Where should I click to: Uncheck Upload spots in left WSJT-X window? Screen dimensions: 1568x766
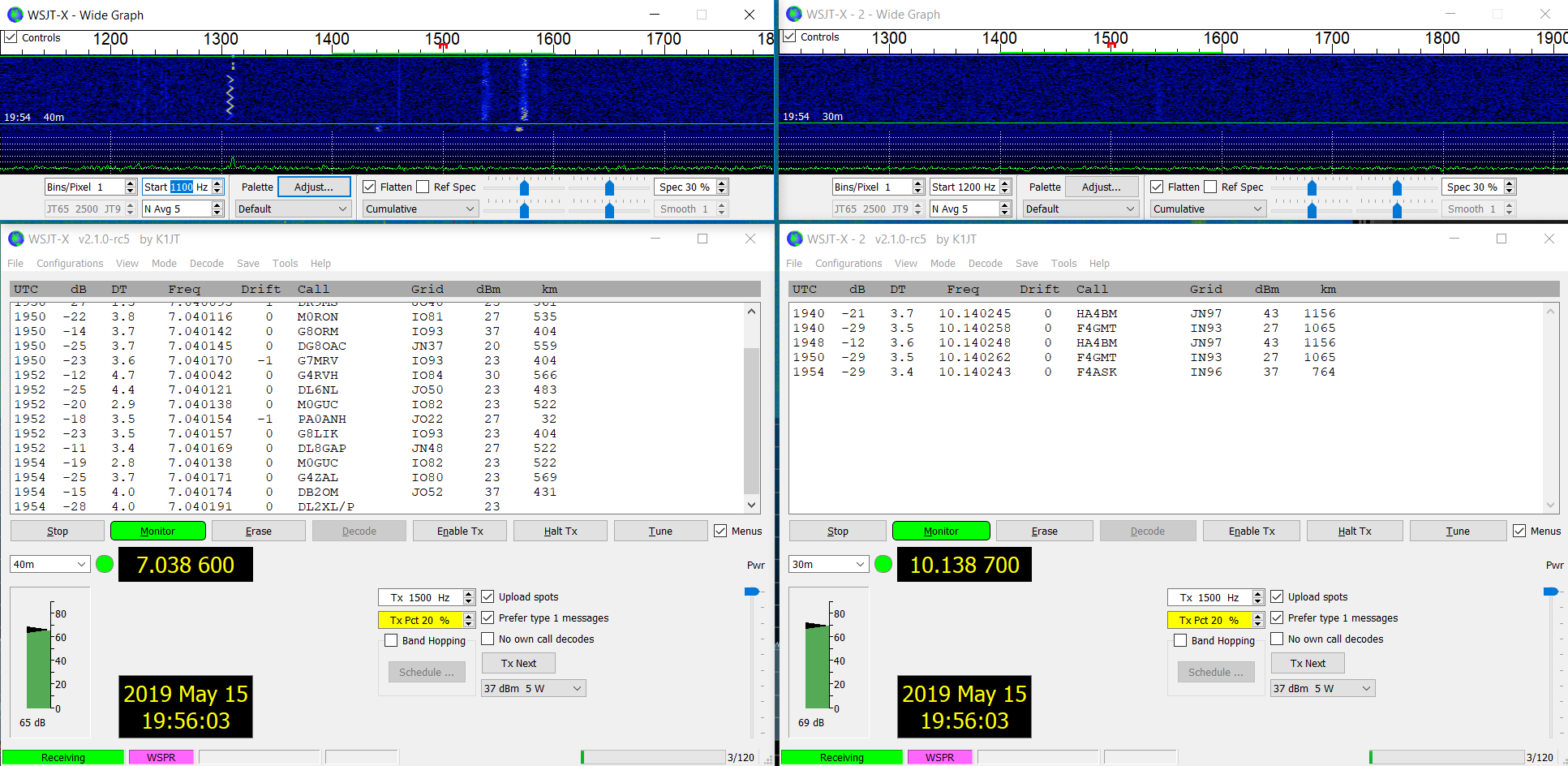click(x=488, y=596)
